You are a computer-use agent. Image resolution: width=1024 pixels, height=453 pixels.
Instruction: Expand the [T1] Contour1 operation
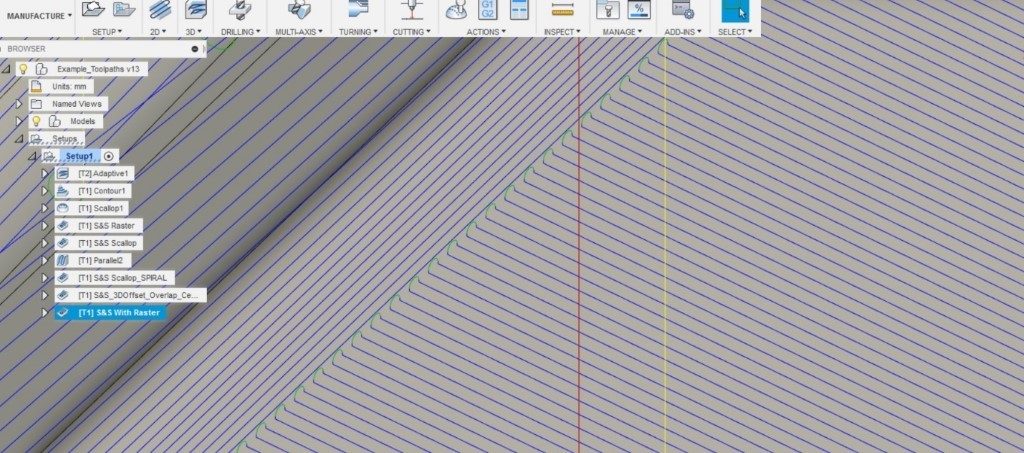[45, 191]
